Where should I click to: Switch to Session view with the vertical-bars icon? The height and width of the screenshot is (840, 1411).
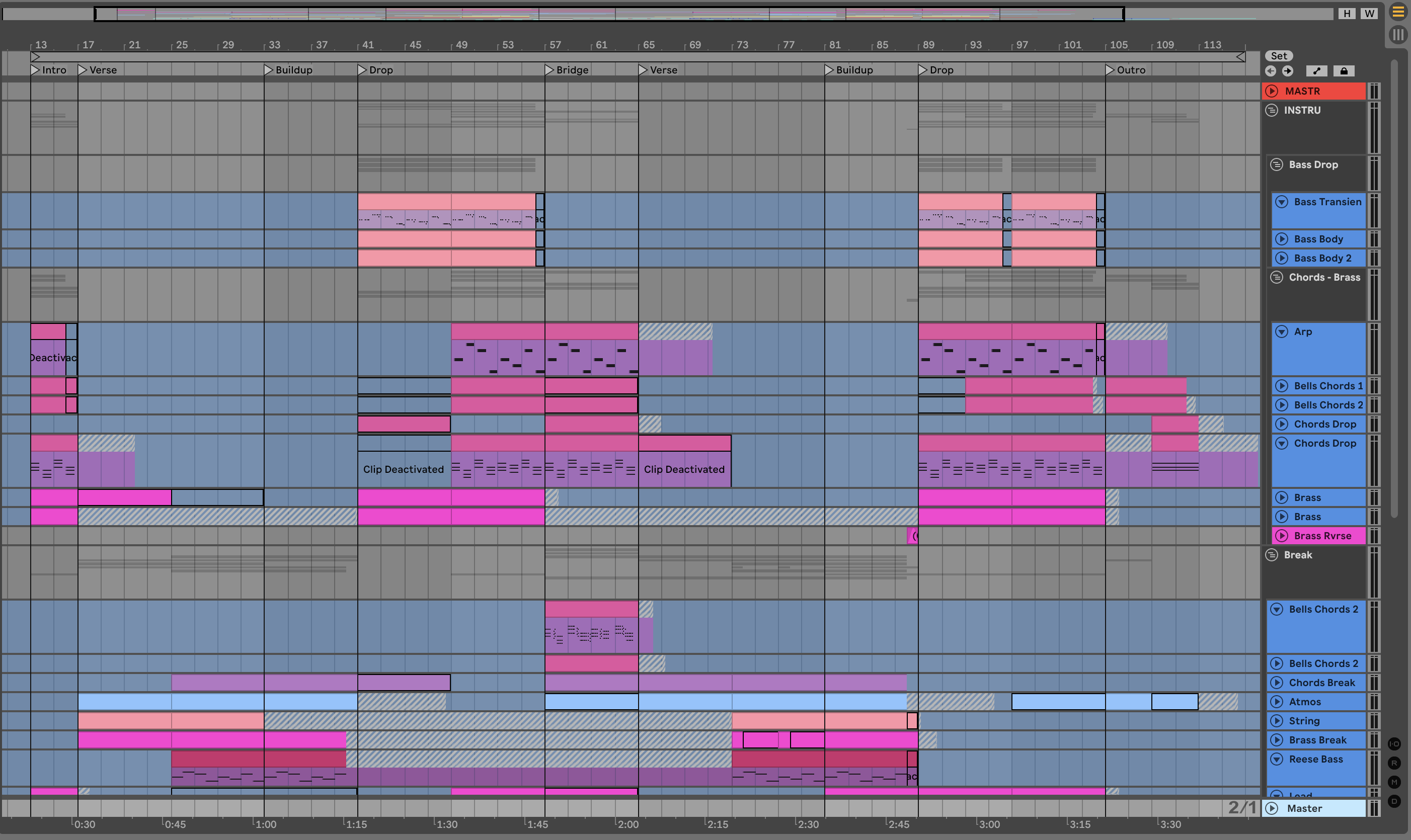click(x=1398, y=35)
